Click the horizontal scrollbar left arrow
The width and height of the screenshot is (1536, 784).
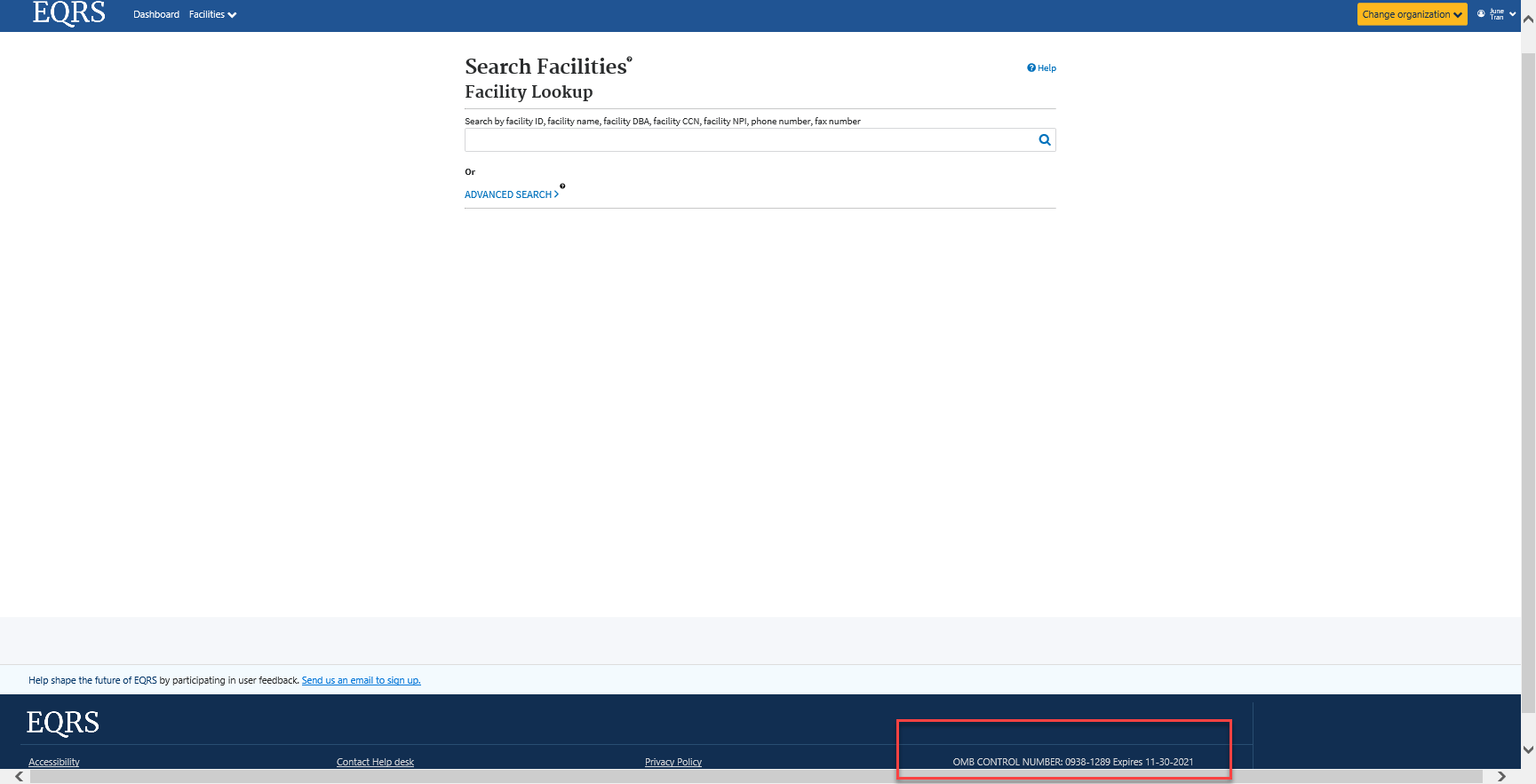coord(19,777)
